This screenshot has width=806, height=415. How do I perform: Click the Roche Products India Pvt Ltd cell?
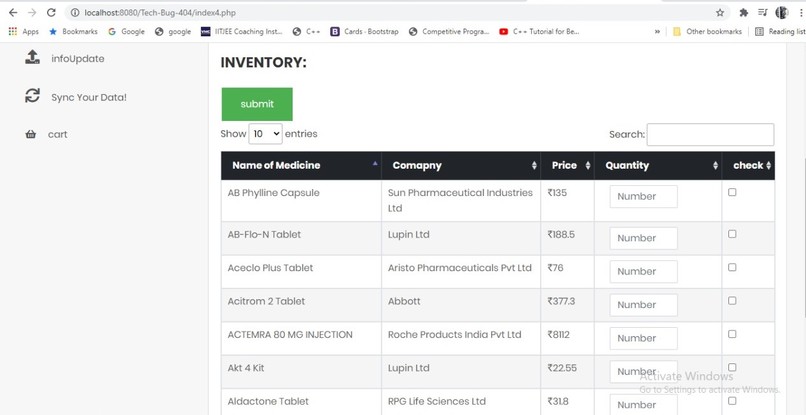pyautogui.click(x=461, y=339)
